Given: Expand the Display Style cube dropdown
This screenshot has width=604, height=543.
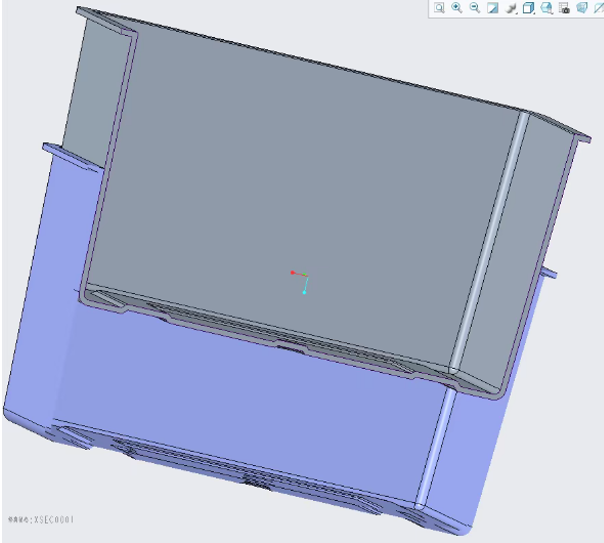Looking at the screenshot, I should tap(528, 8).
